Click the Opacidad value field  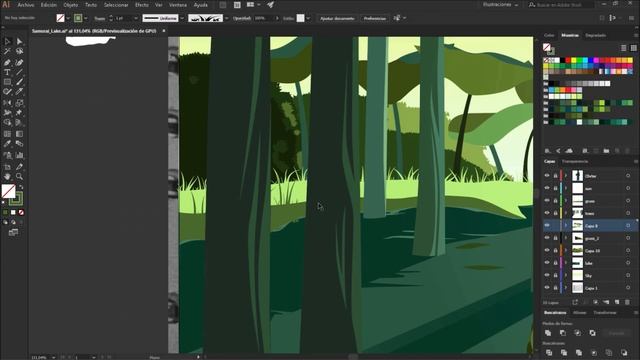click(263, 18)
